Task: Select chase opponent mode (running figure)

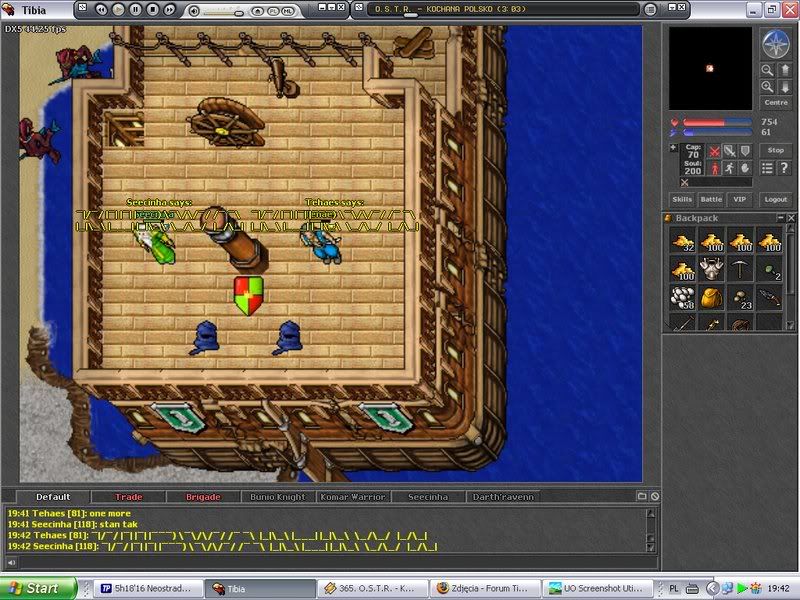Action: coord(730,168)
